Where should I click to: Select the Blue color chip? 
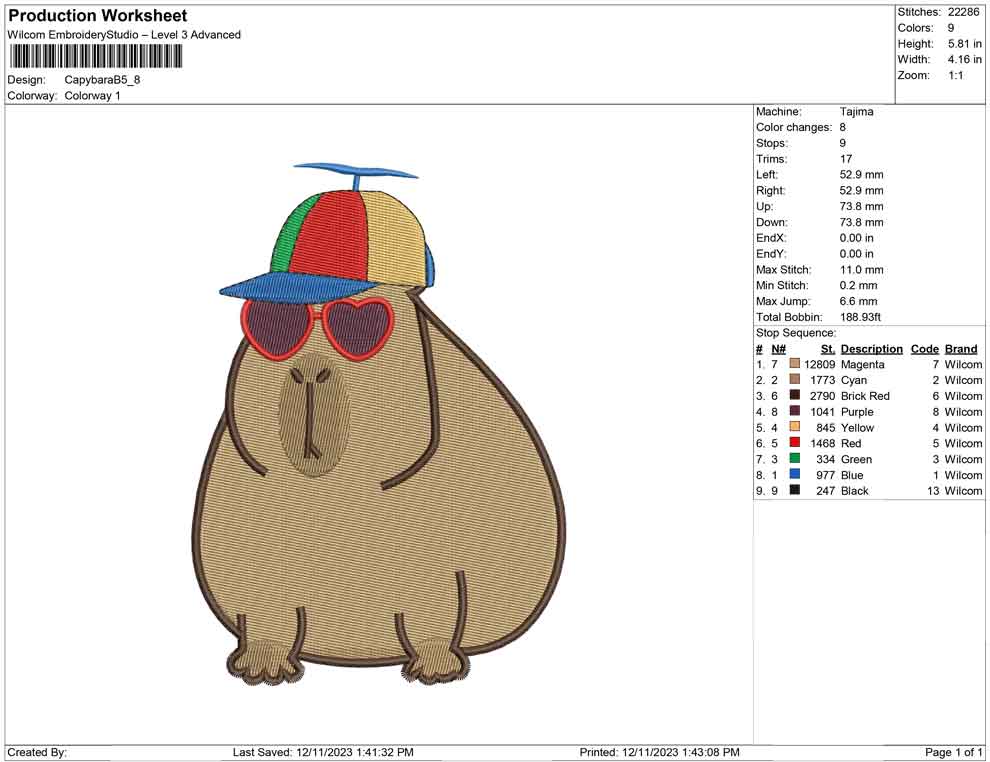click(x=795, y=475)
